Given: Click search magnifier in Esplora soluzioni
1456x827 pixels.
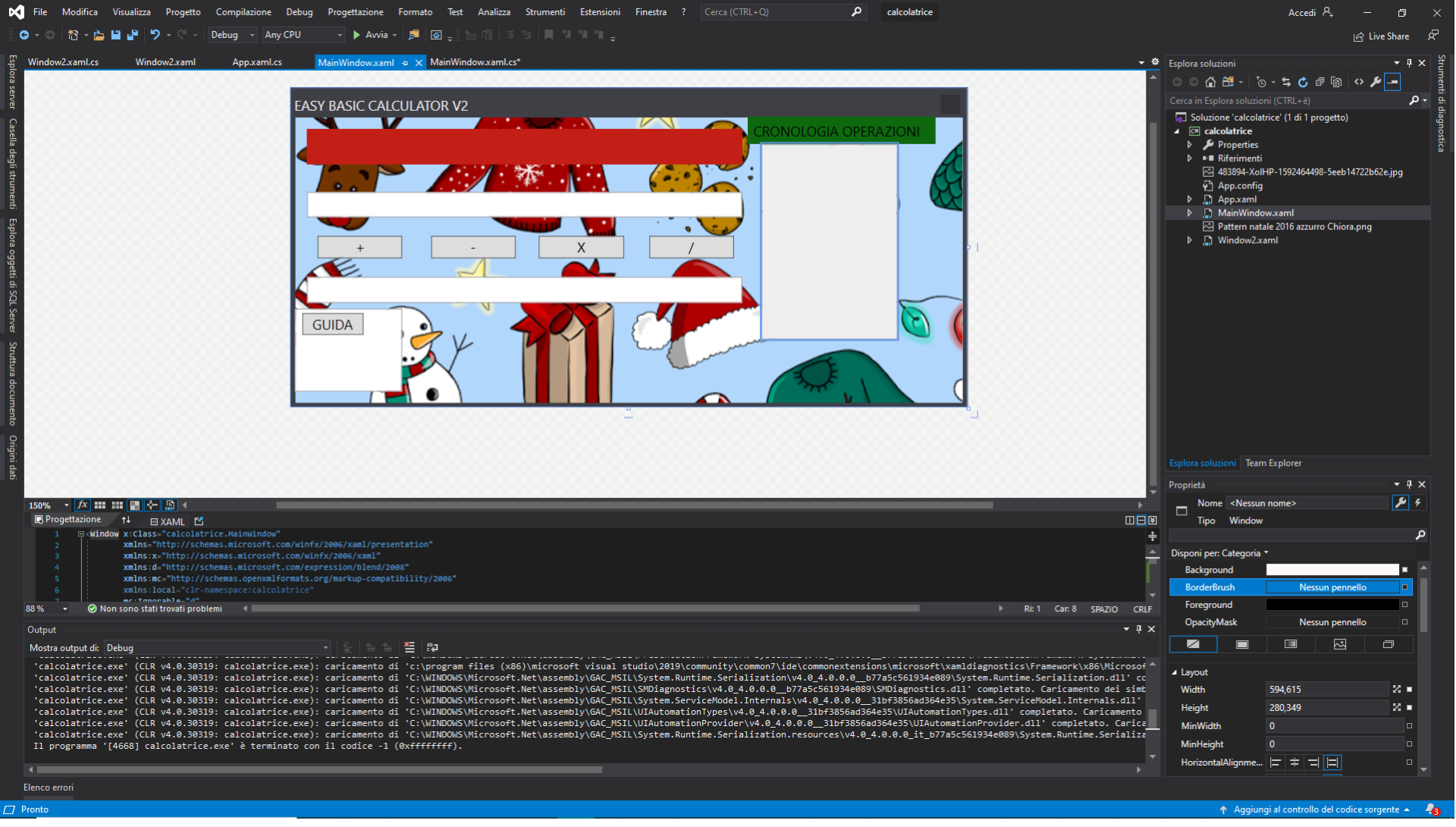Looking at the screenshot, I should coord(1414,101).
